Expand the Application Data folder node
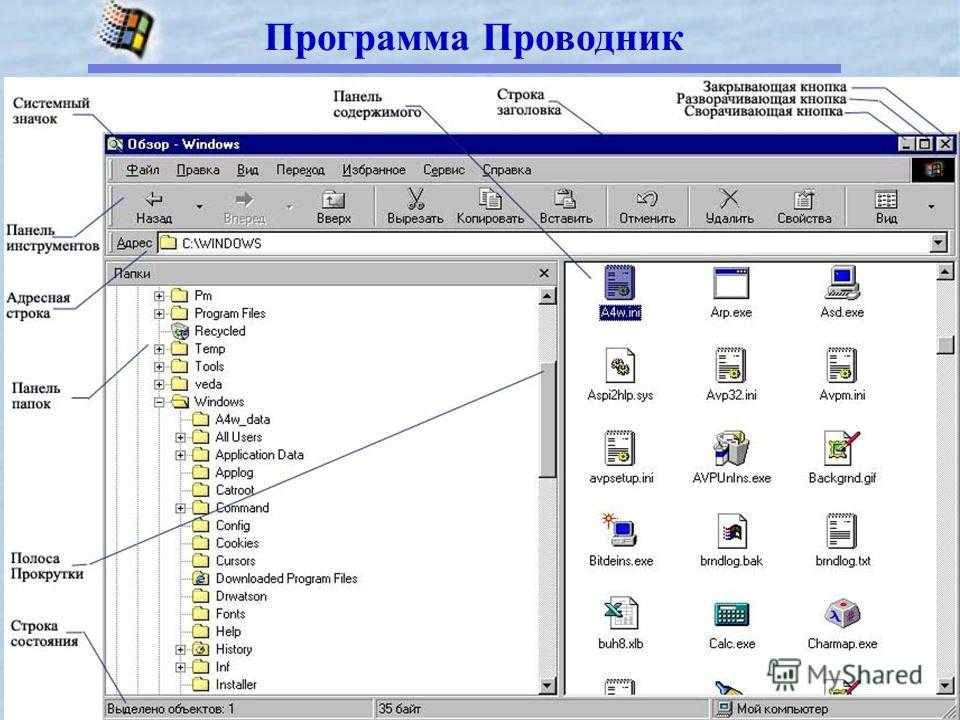 180,456
